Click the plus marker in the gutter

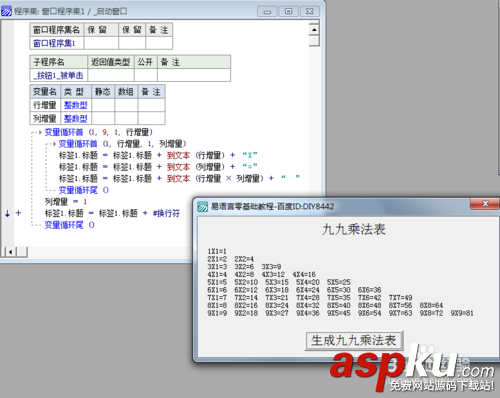19,213
